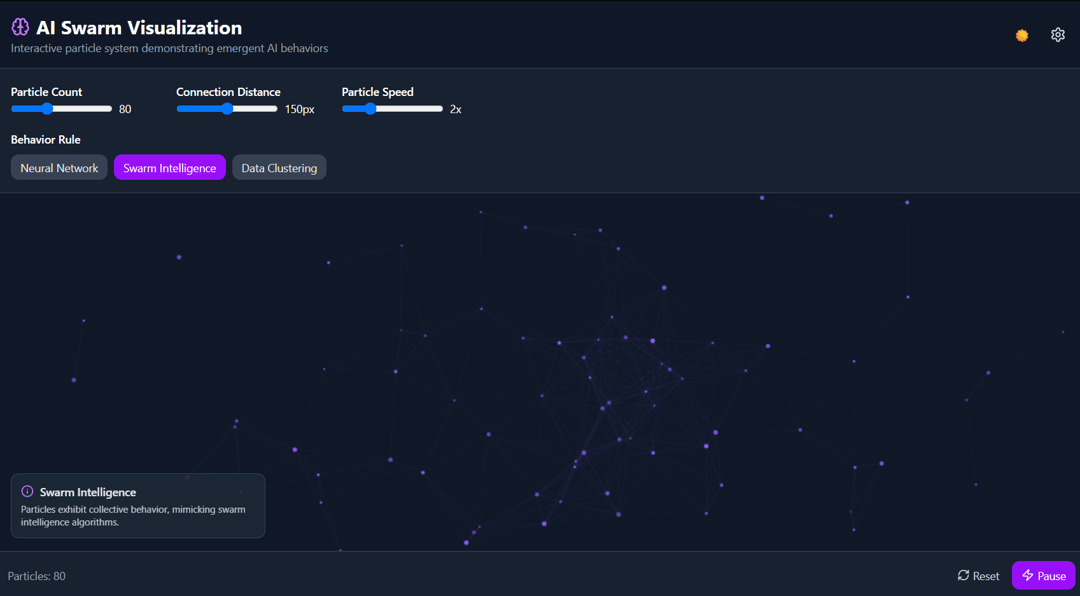Click the 'Particles: 80' status text
This screenshot has height=596, width=1080.
(37, 576)
